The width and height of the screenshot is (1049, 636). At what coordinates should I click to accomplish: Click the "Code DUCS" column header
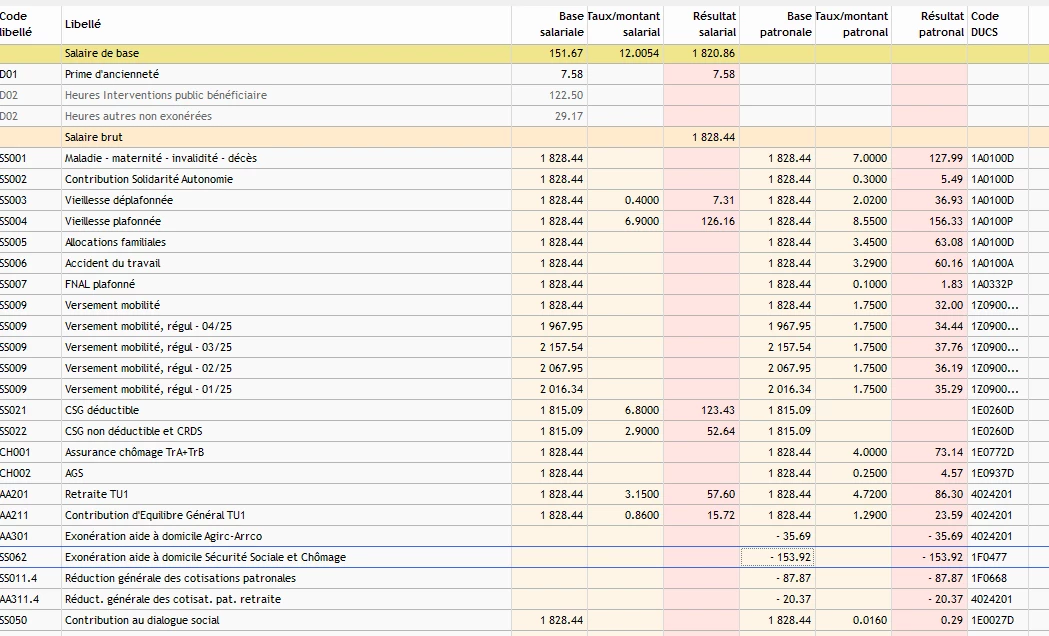(985, 24)
